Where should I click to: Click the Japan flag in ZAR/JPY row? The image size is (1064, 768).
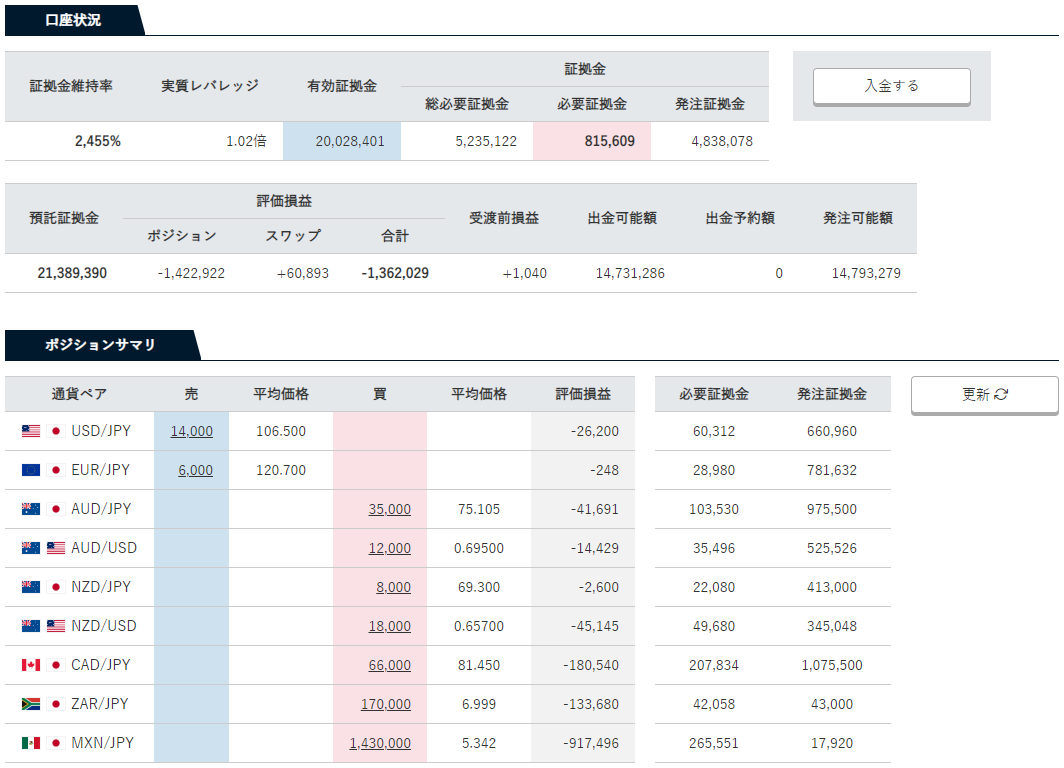[56, 704]
